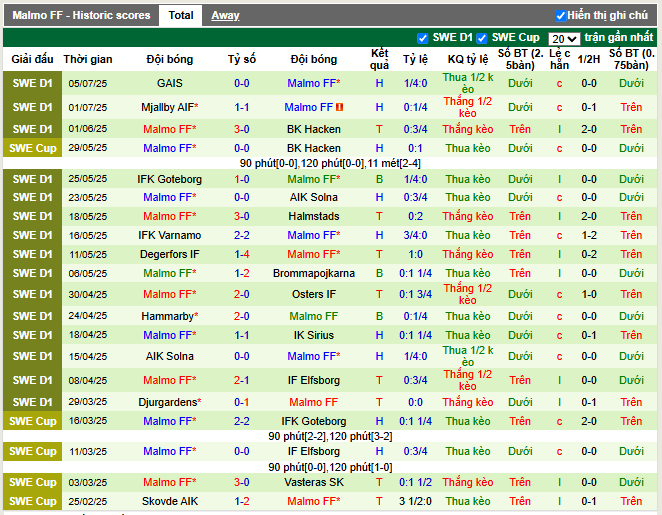The height and width of the screenshot is (515, 662).
Task: Click the Tỷ số column header
Action: (242, 59)
